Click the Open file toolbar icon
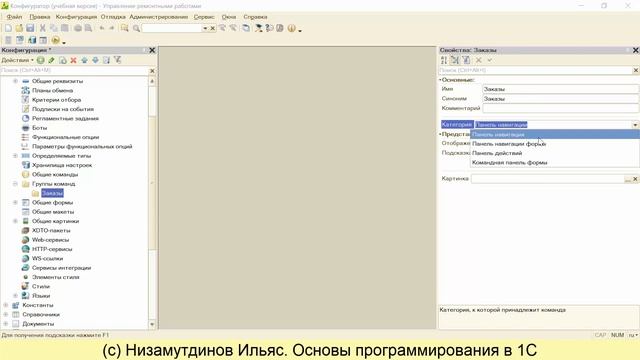This screenshot has height=360, width=640. tap(19, 28)
